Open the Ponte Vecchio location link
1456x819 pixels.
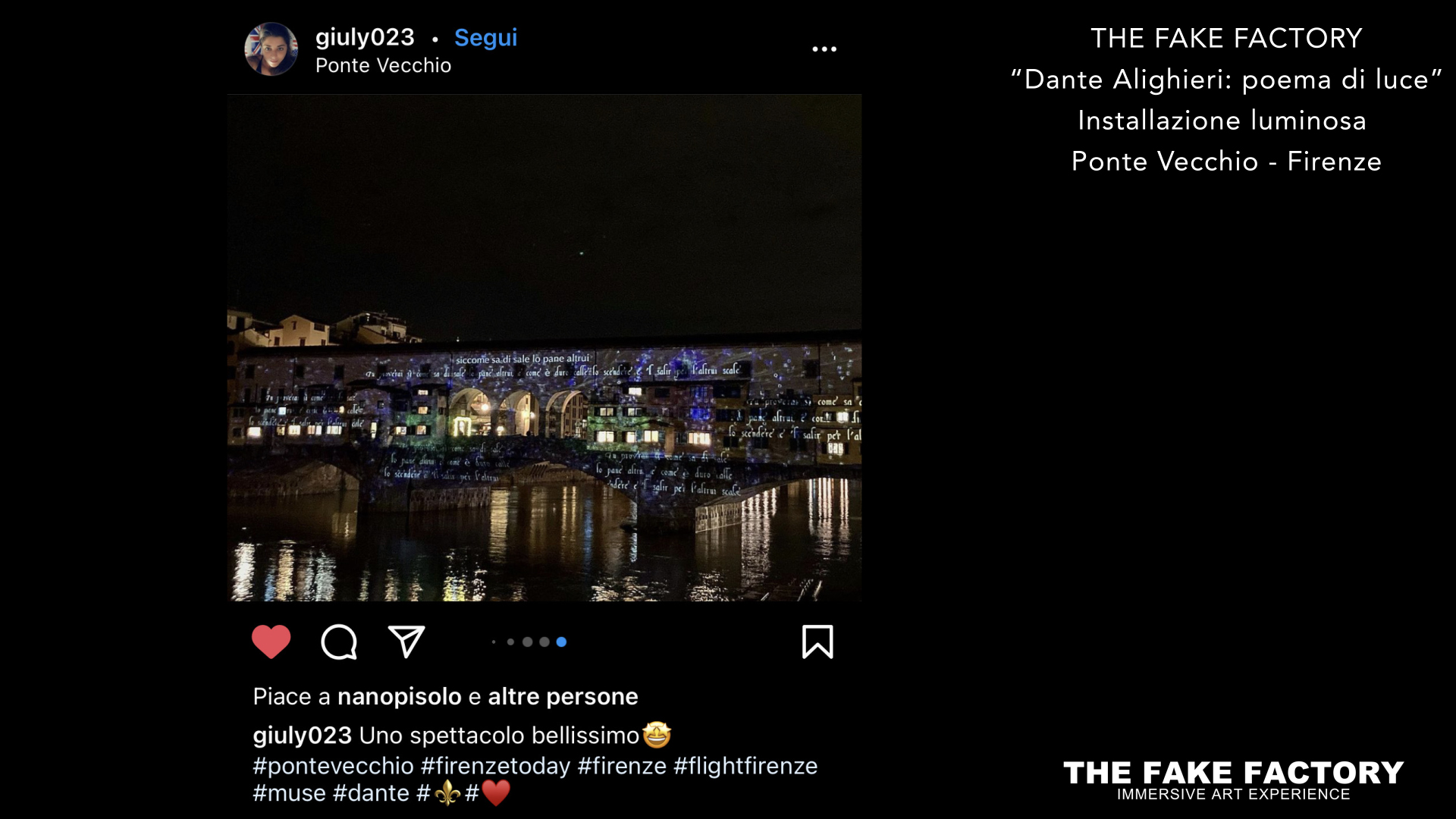tap(383, 66)
